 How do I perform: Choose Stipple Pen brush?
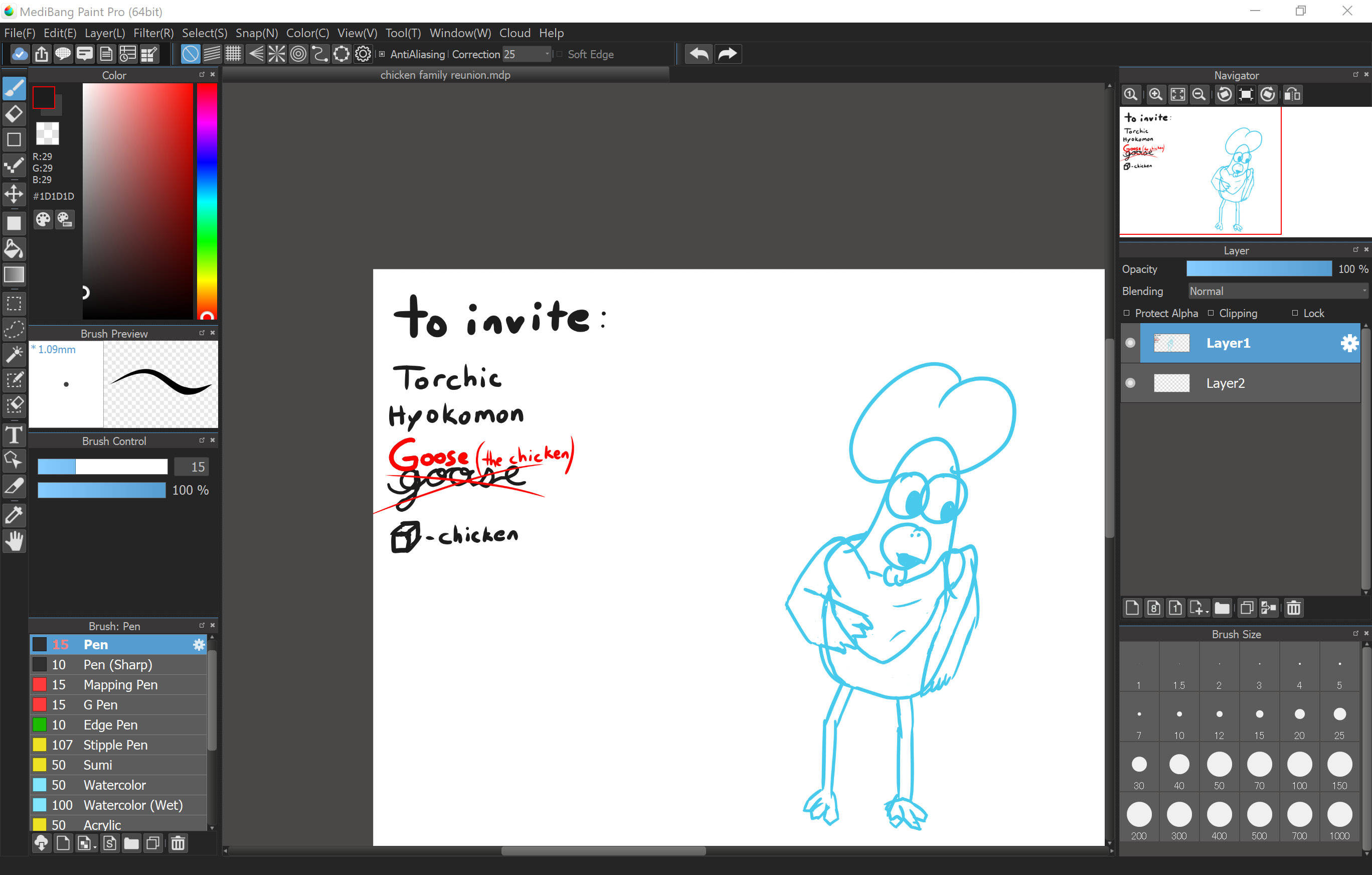coord(118,745)
